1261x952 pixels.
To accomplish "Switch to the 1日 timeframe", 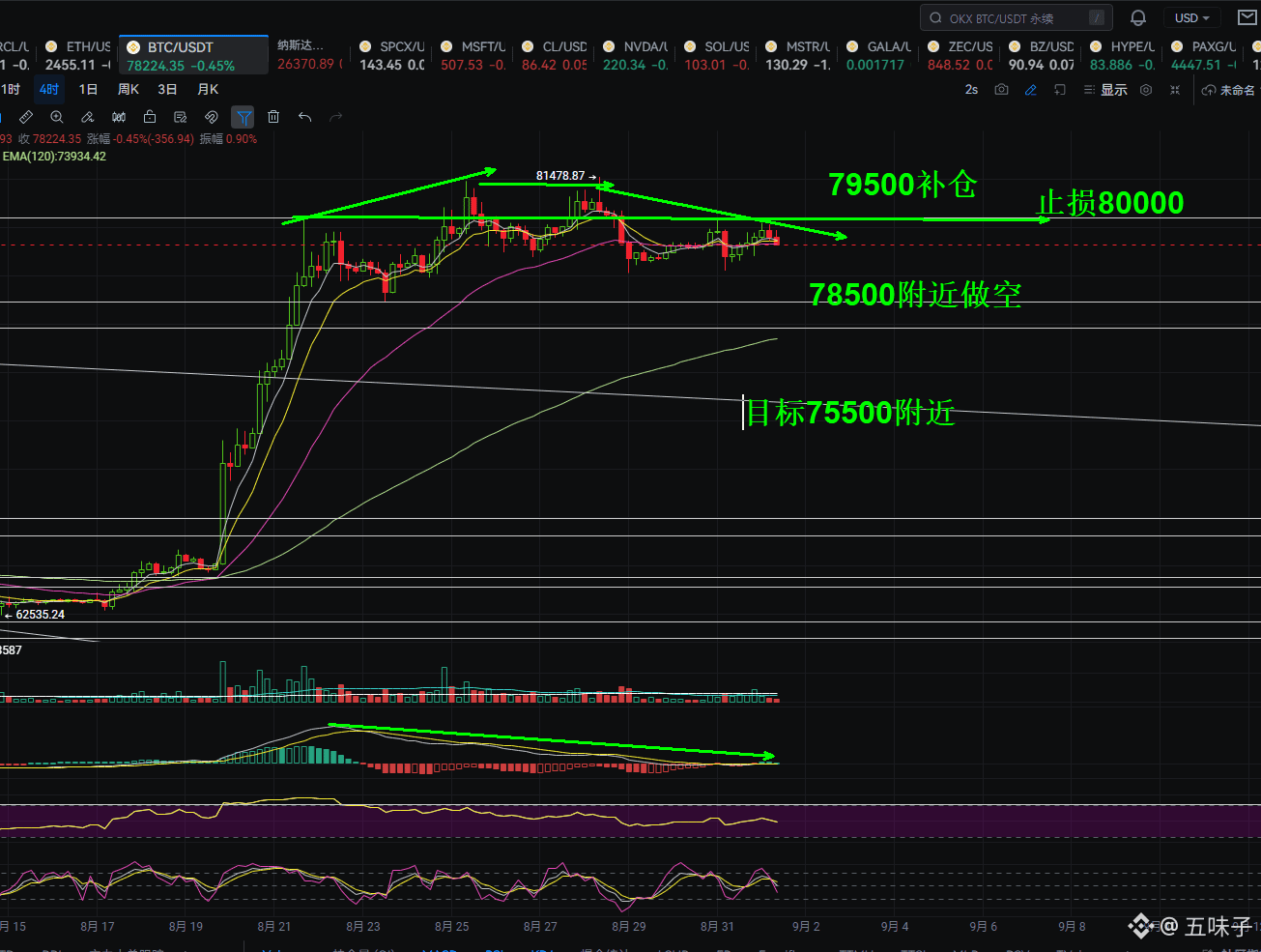I will [88, 89].
